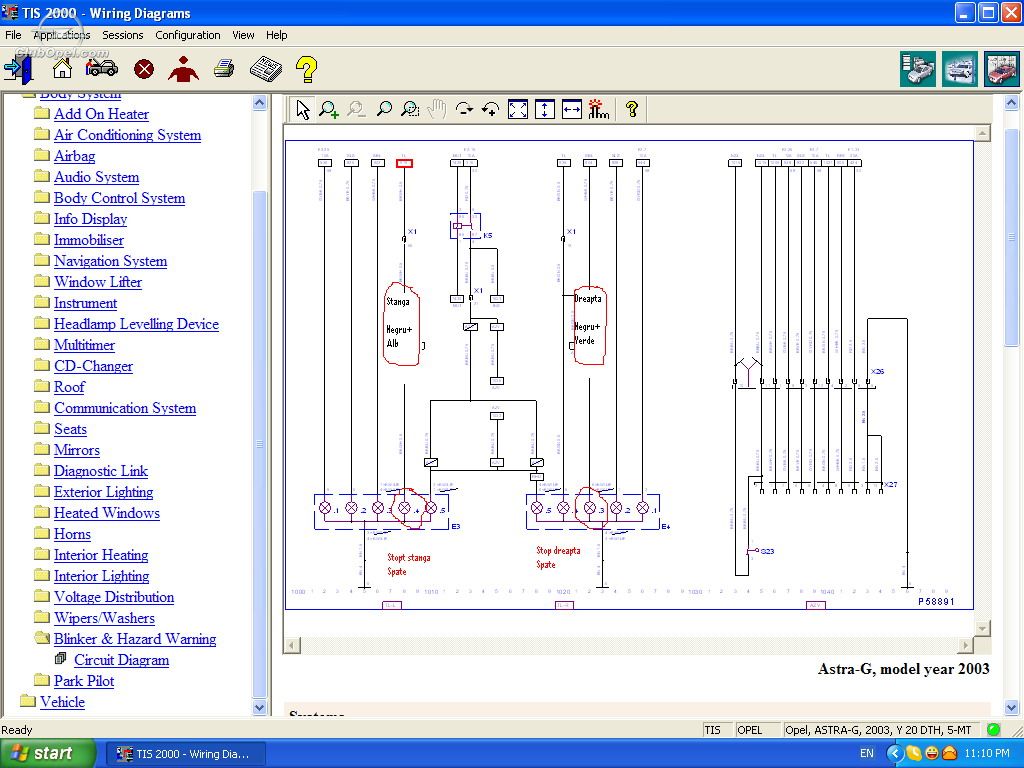
Task: Click the 11:10 PM clock
Action: 986,753
